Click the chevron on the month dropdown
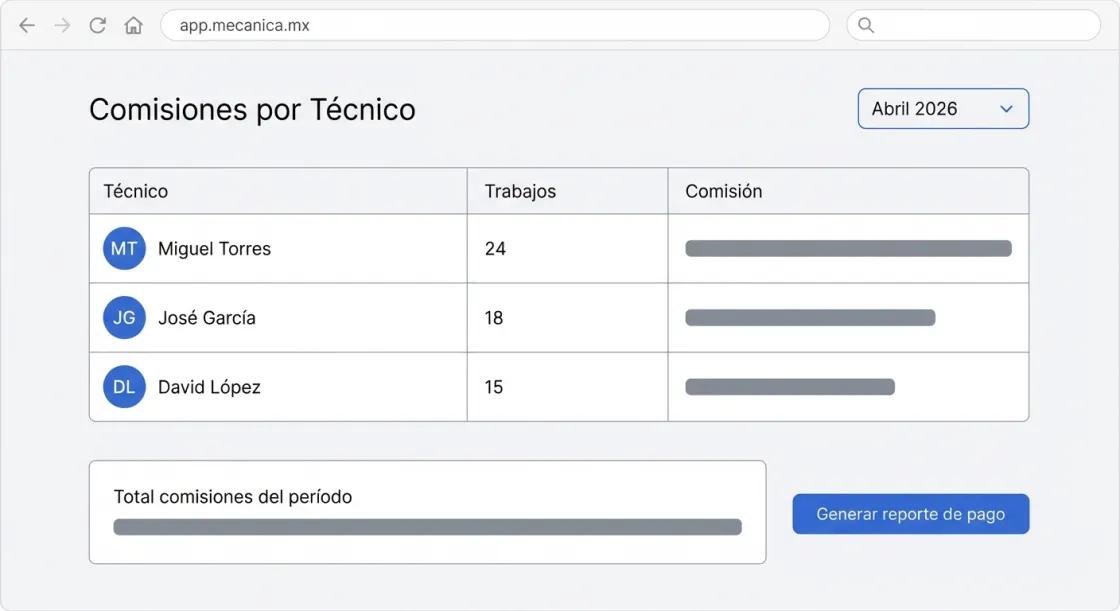 [x=1006, y=108]
